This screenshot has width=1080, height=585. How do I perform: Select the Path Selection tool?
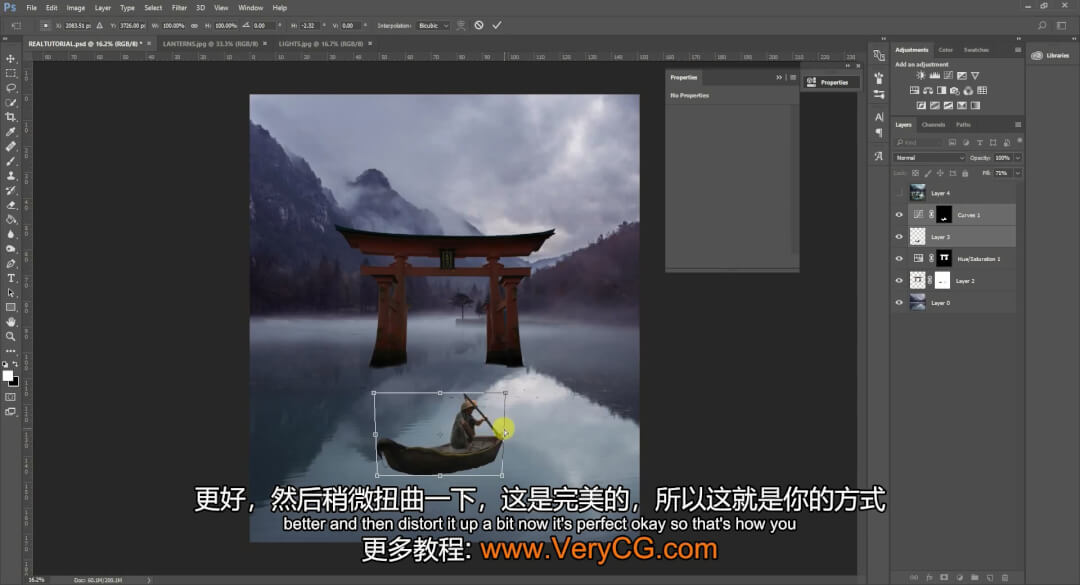(10, 293)
